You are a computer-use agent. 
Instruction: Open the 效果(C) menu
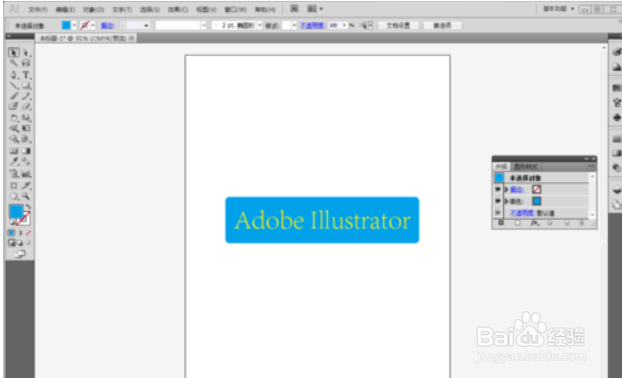(x=178, y=9)
